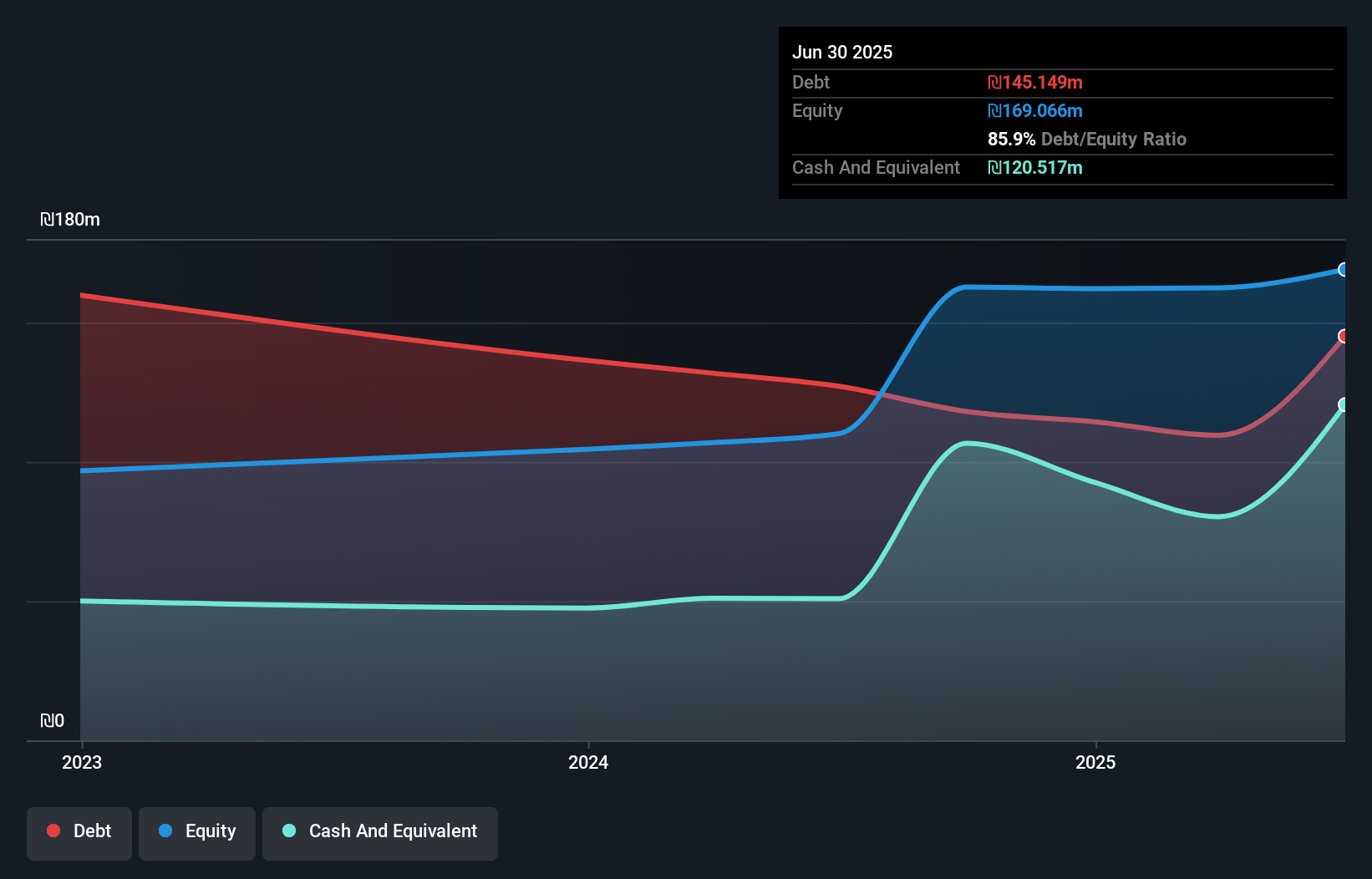Click the ₪169.066m equity value
The image size is (1372, 879).
click(1035, 110)
